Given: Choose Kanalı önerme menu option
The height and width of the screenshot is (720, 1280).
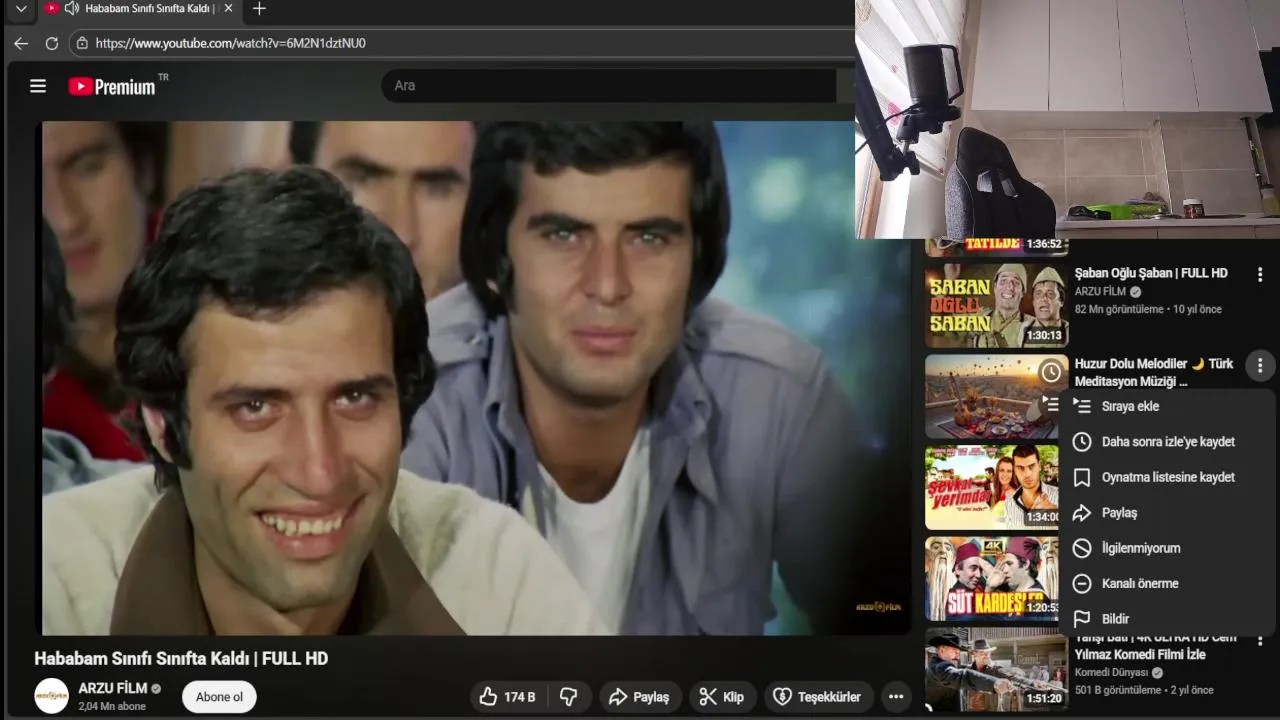Looking at the screenshot, I should pyautogui.click(x=1166, y=584).
